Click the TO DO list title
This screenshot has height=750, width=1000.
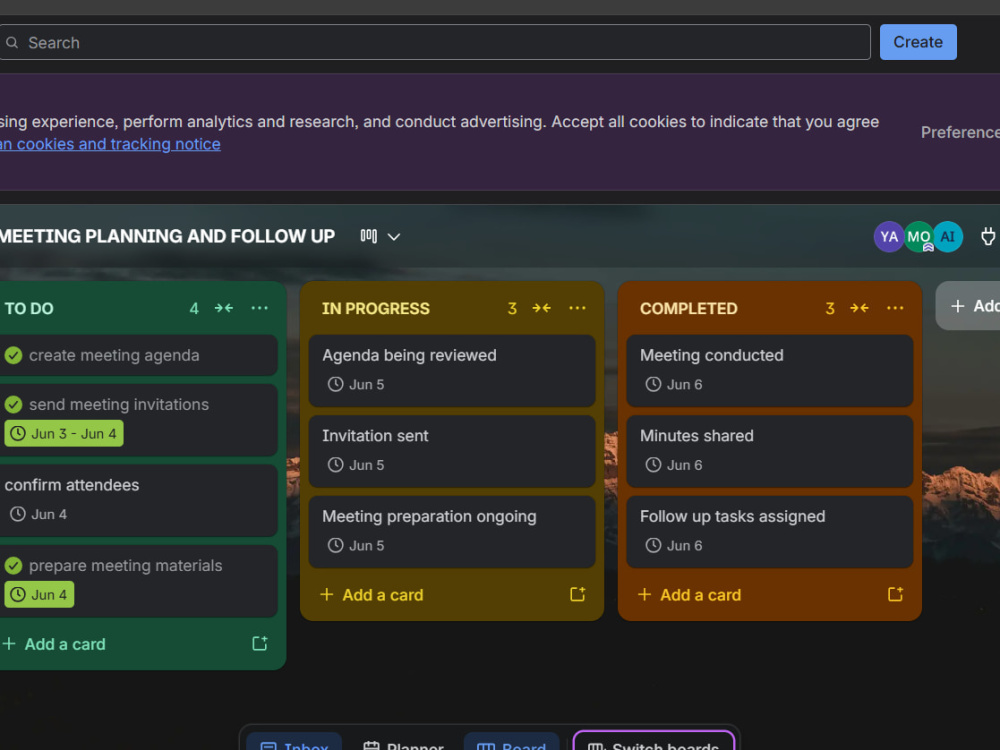tap(29, 309)
